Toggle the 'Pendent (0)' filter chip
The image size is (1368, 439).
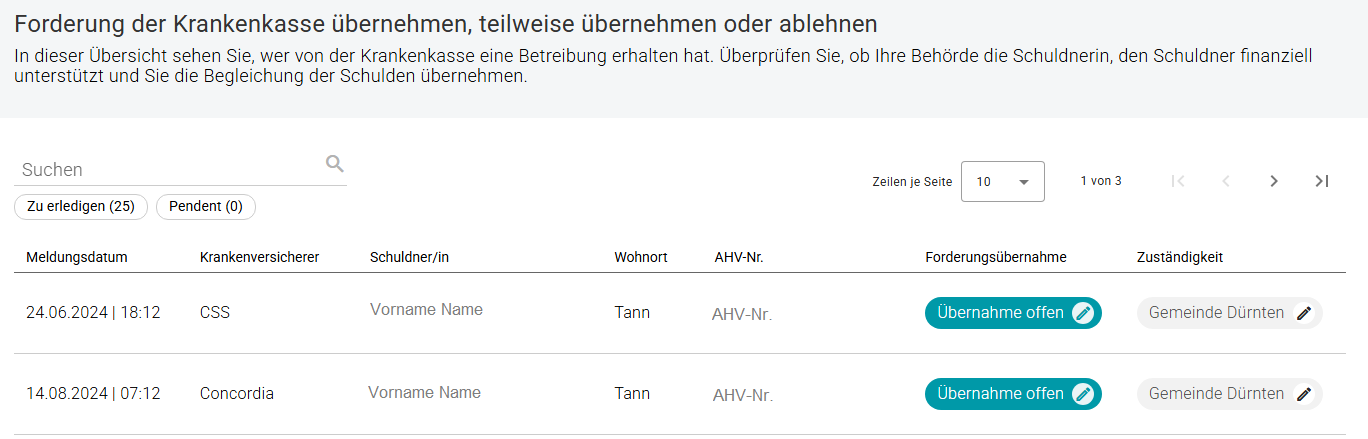(x=206, y=207)
